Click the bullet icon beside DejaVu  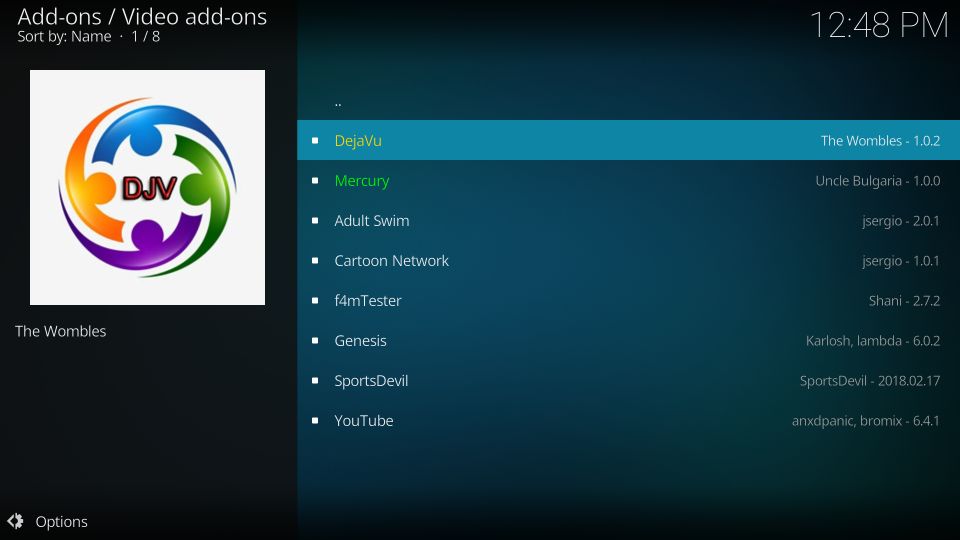tap(315, 141)
